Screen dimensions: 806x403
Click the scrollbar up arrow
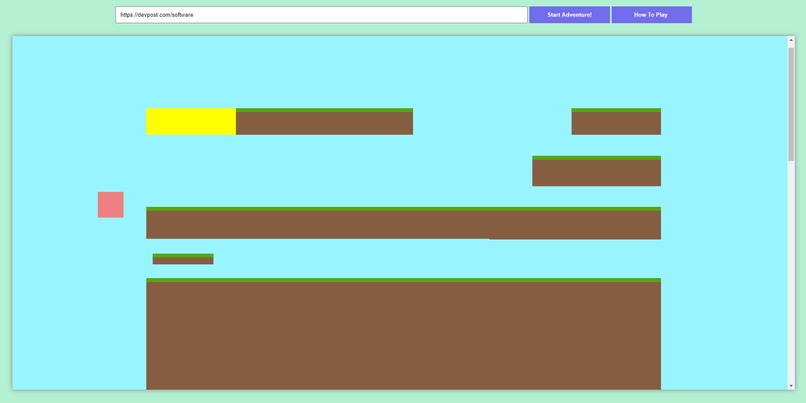point(791,40)
